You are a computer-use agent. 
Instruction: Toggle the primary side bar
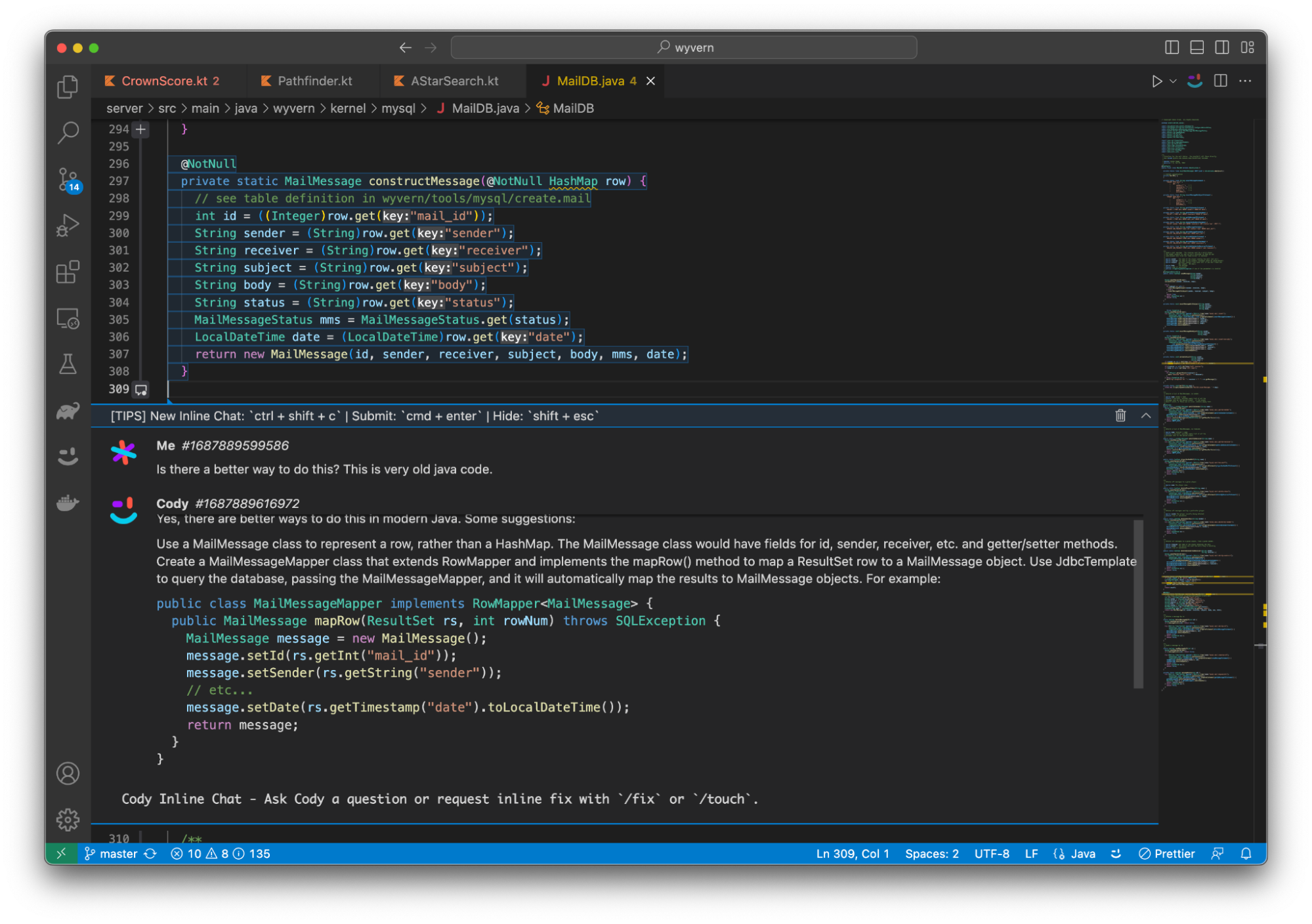tap(1172, 47)
